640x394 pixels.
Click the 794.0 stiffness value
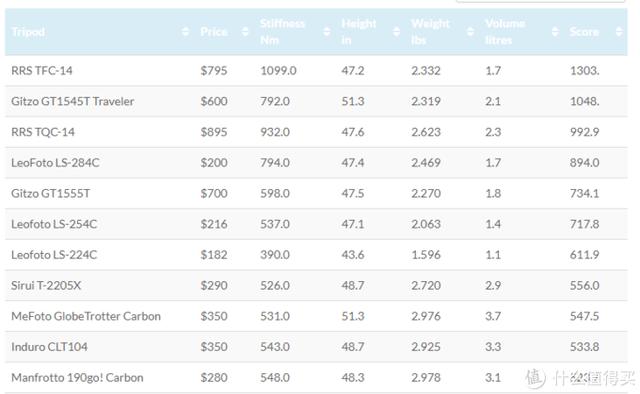pyautogui.click(x=275, y=162)
